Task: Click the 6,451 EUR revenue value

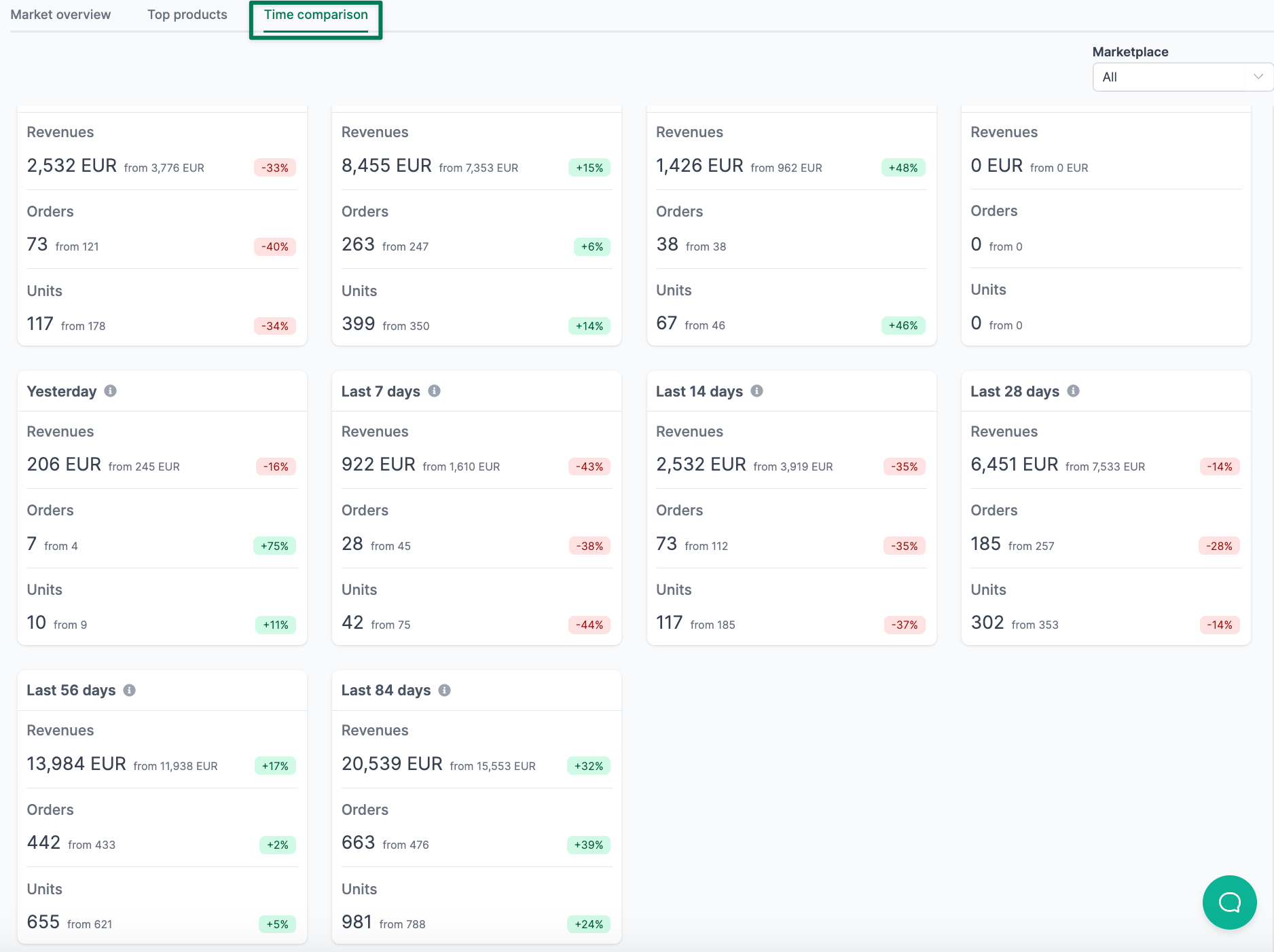Action: click(x=1015, y=464)
